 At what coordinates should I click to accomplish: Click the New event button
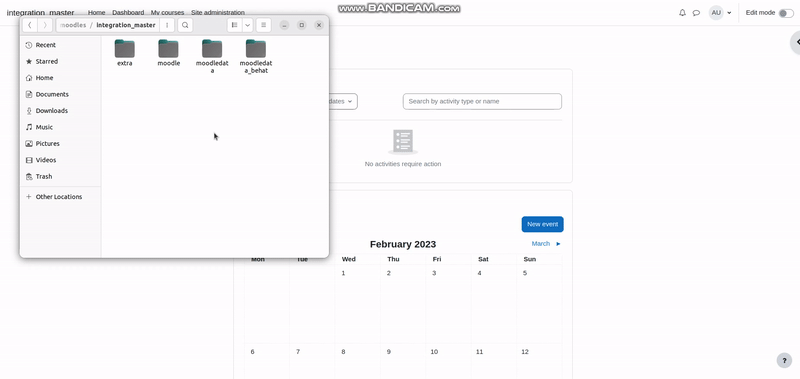542,224
